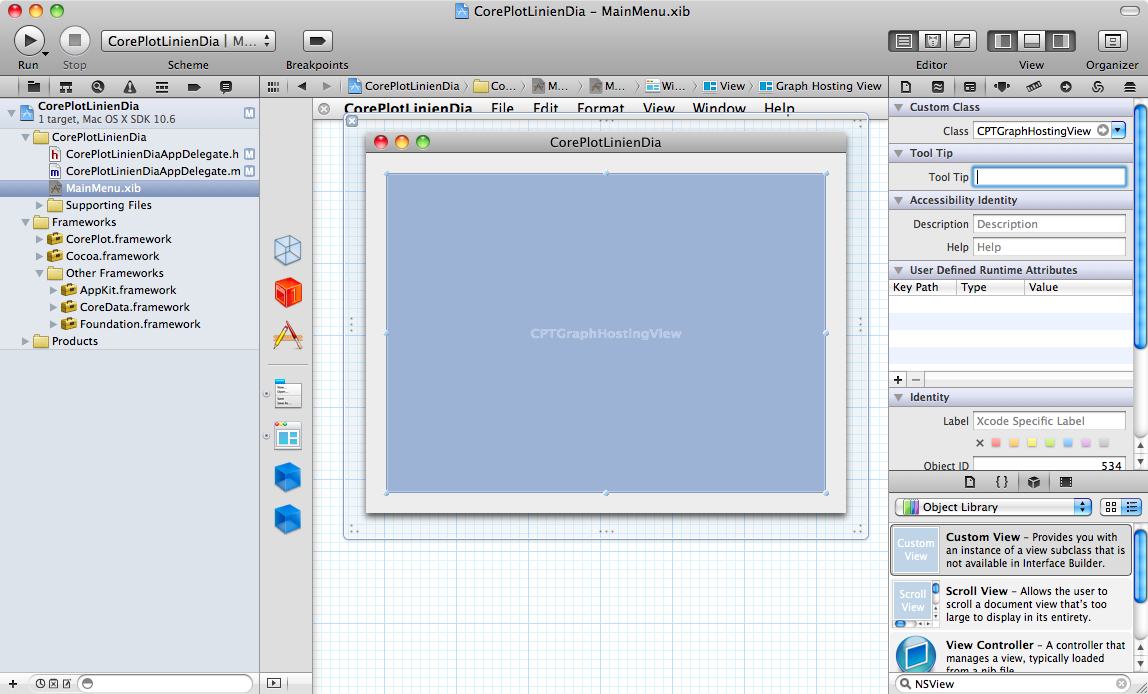This screenshot has height=694, width=1148.
Task: Collapse the Custom Class section
Action: (898, 107)
